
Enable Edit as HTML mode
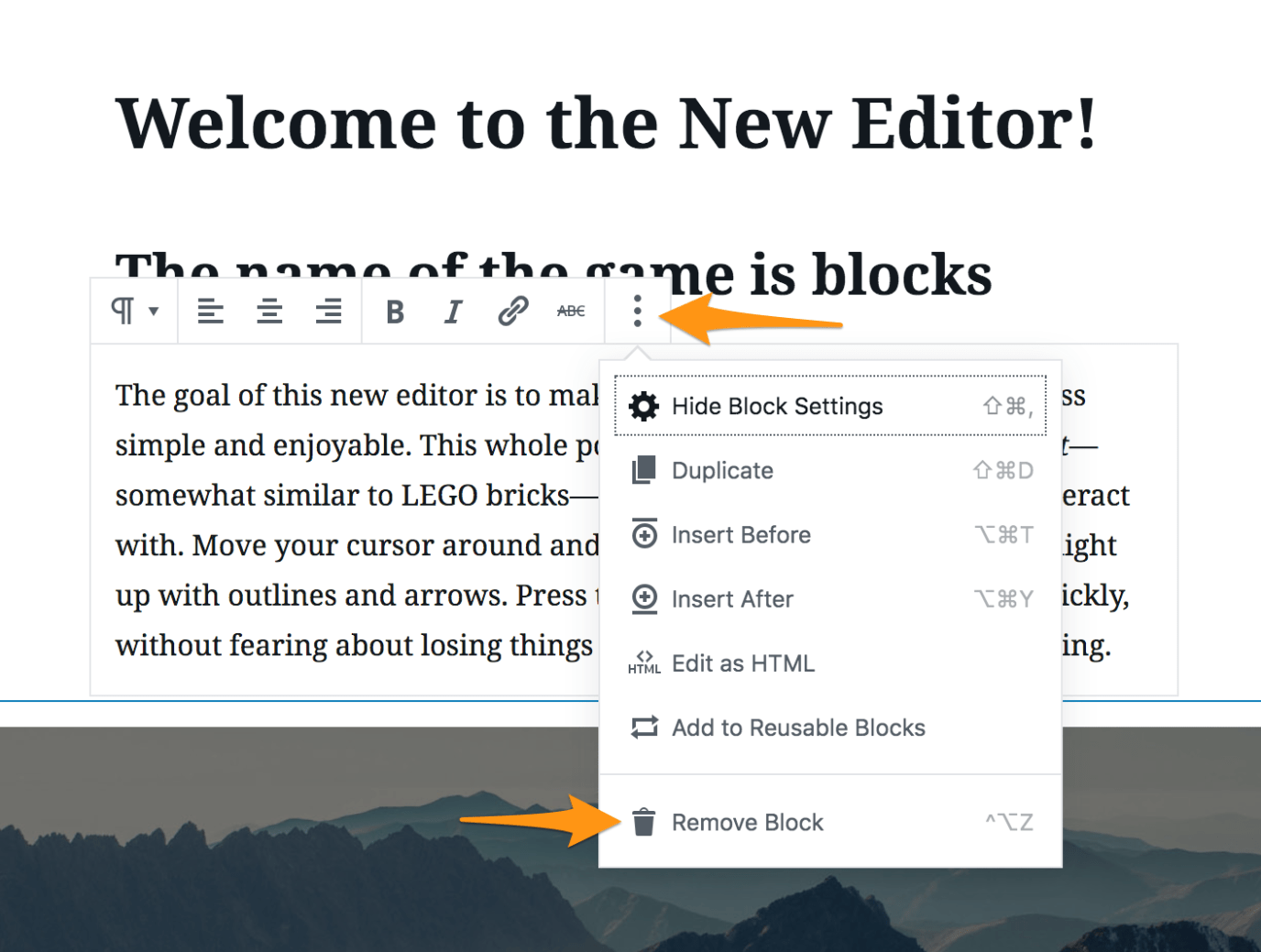coord(743,662)
